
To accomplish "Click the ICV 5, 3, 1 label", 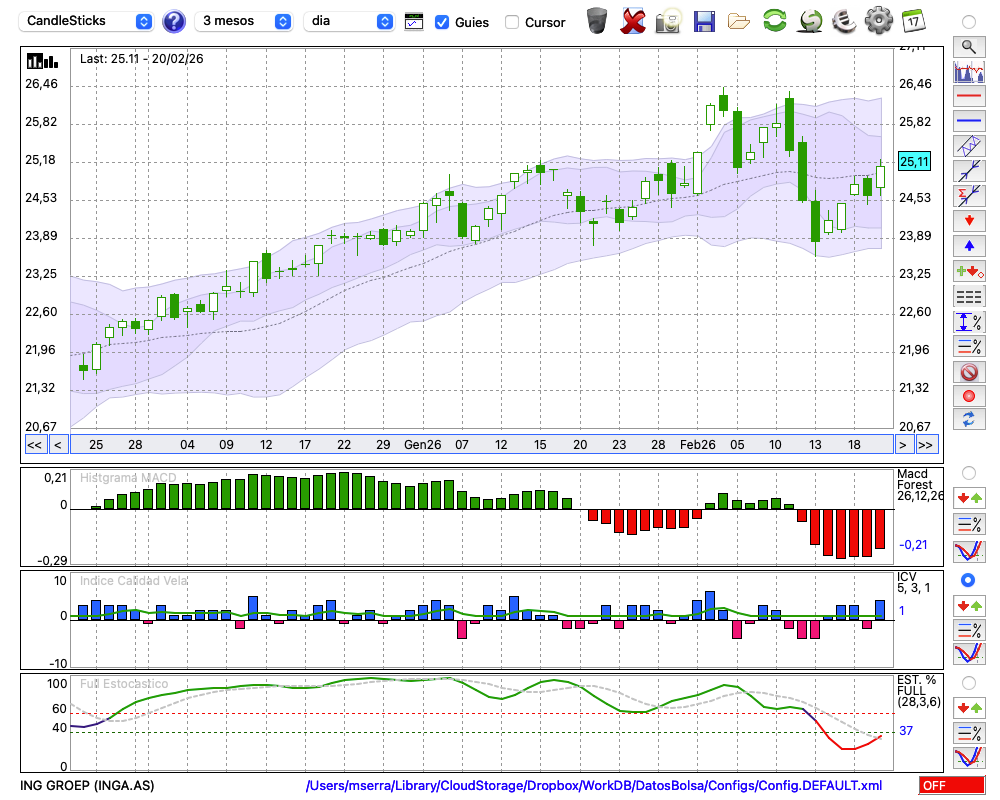I will (x=913, y=582).
